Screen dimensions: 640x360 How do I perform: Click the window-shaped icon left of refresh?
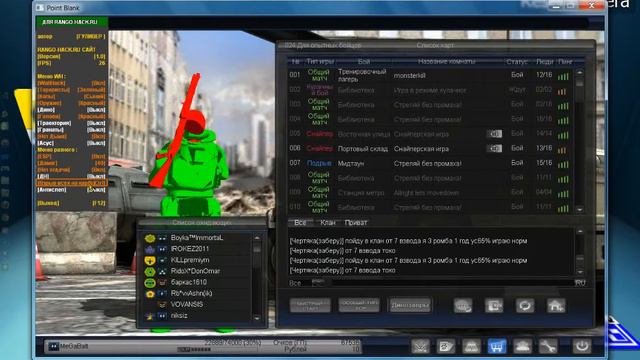point(494,305)
